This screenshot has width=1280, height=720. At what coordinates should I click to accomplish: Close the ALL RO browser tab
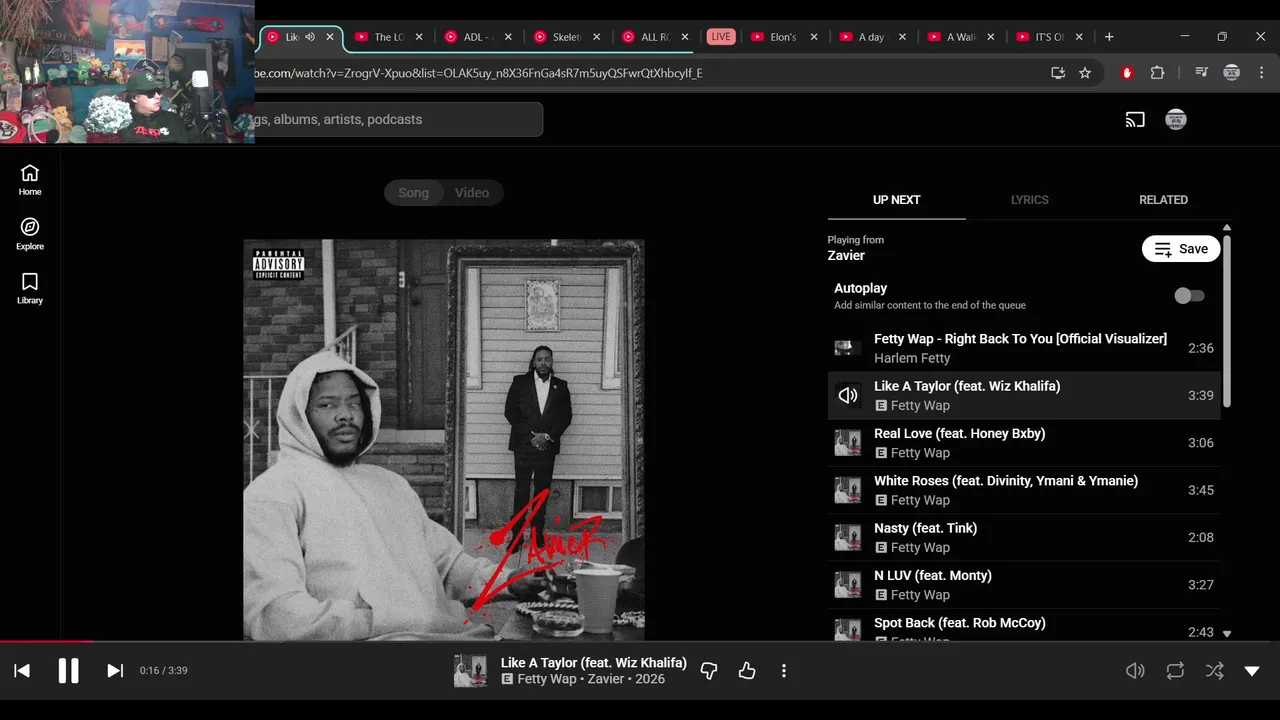685,37
